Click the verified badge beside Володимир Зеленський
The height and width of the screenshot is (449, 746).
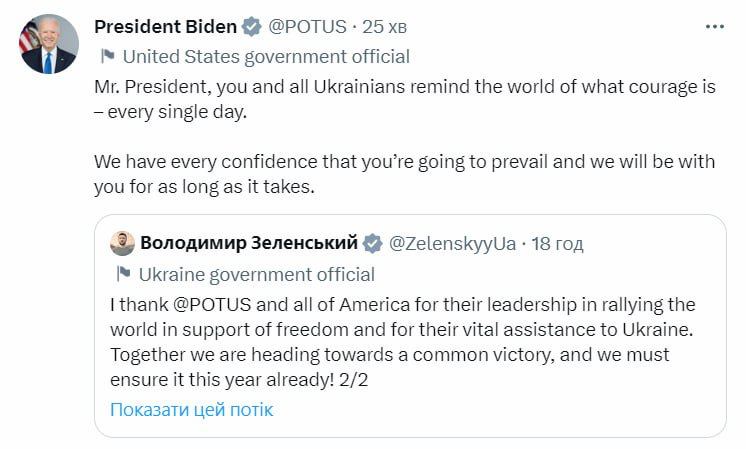coord(372,243)
